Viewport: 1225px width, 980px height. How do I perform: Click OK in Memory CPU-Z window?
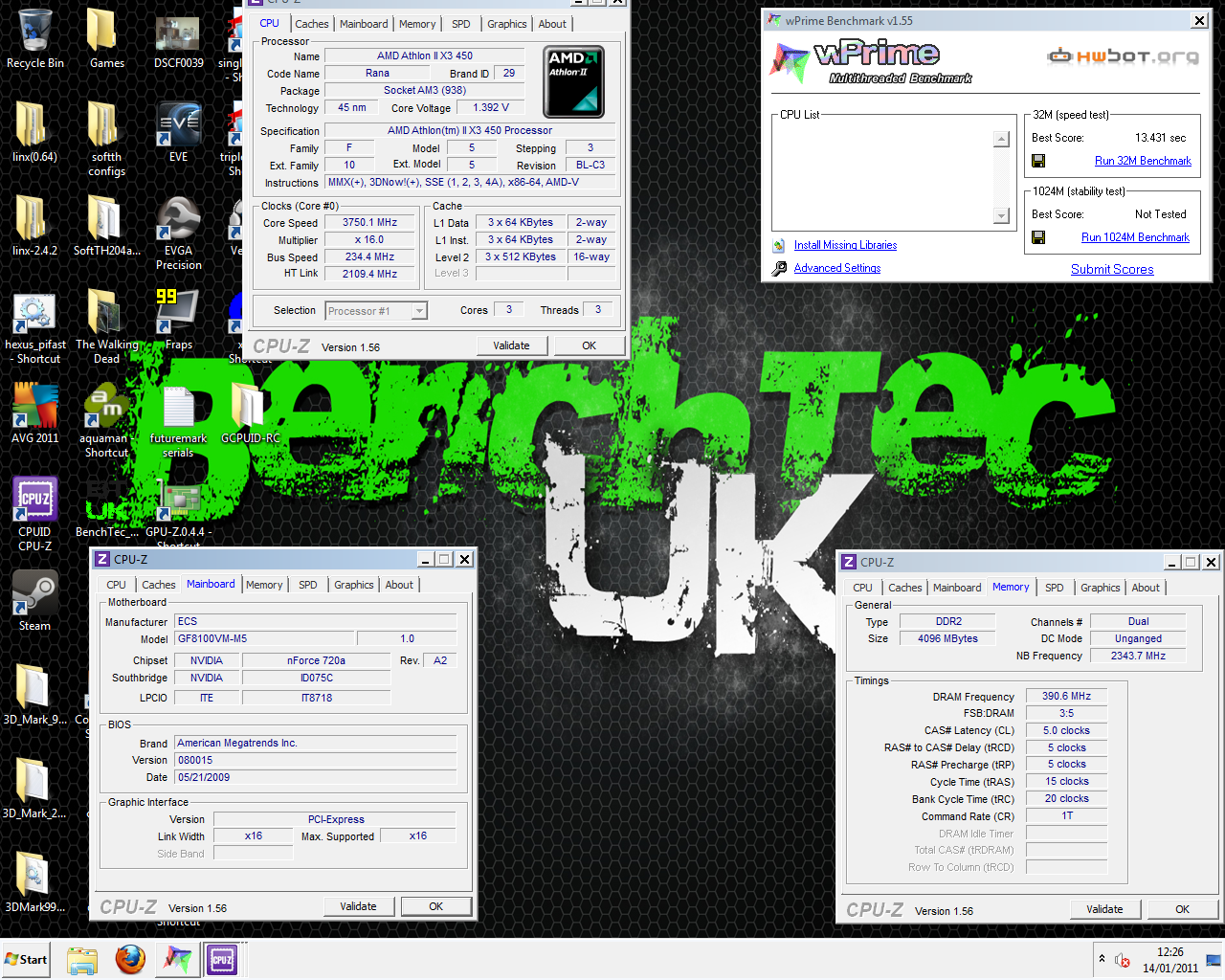point(1183,909)
